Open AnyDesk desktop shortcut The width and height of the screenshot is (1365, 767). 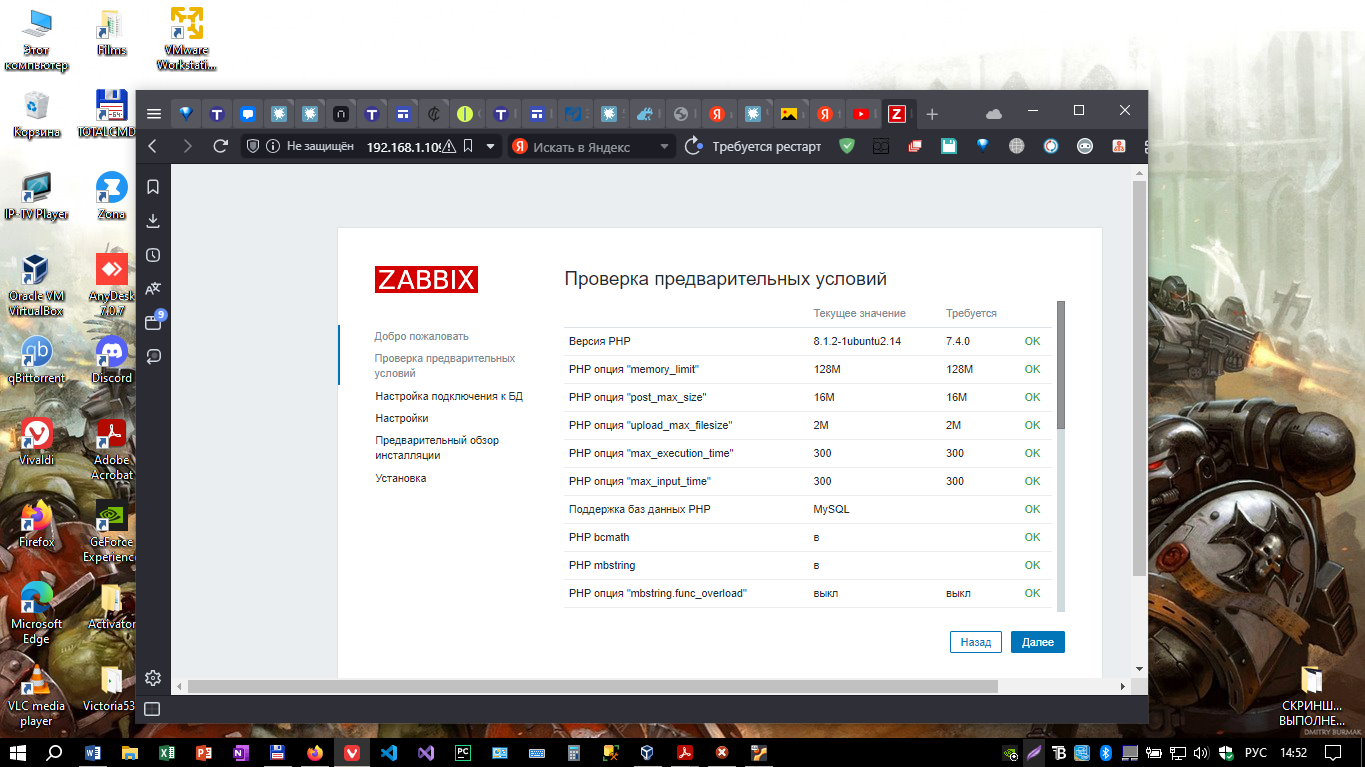click(x=111, y=285)
